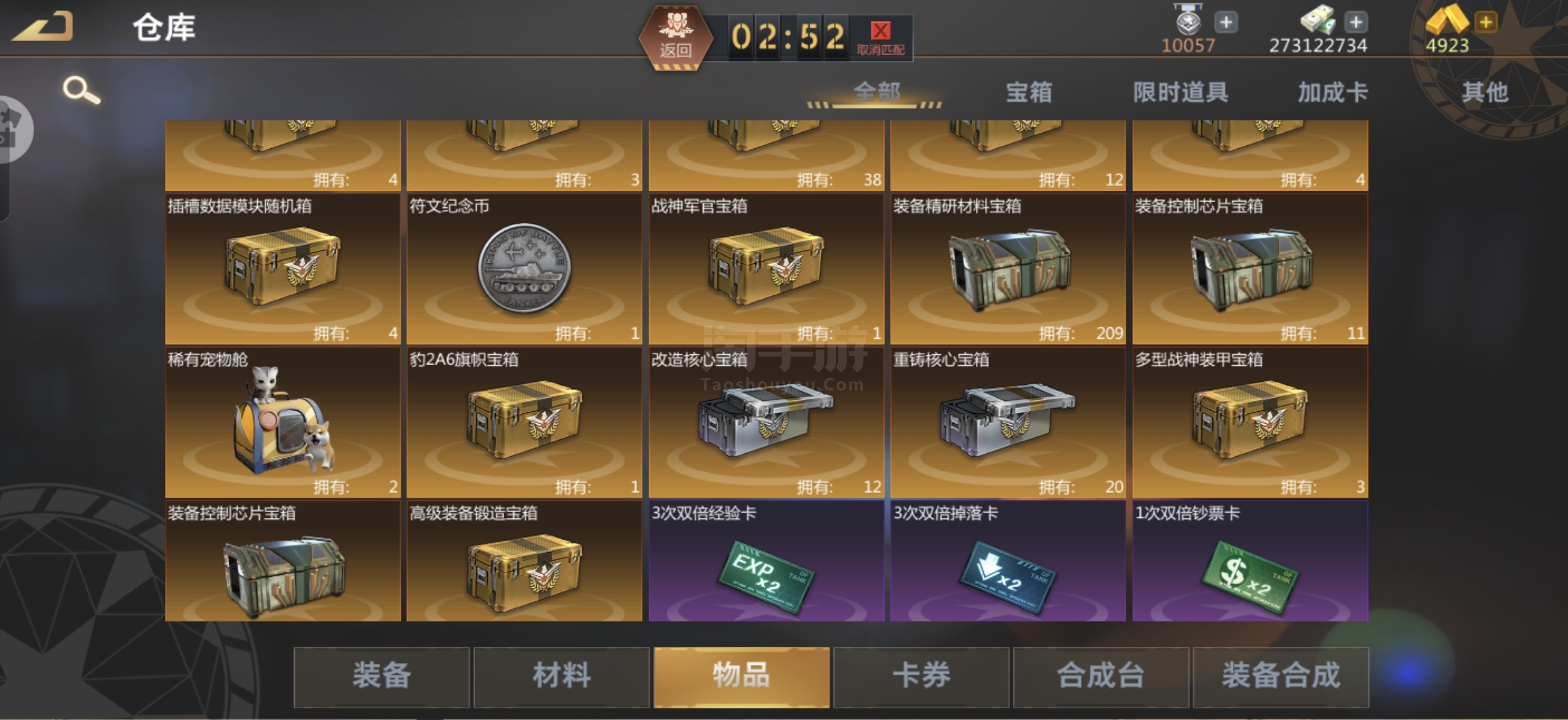The image size is (1568, 720).
Task: Open the 装备 bottom category button
Action: [381, 676]
